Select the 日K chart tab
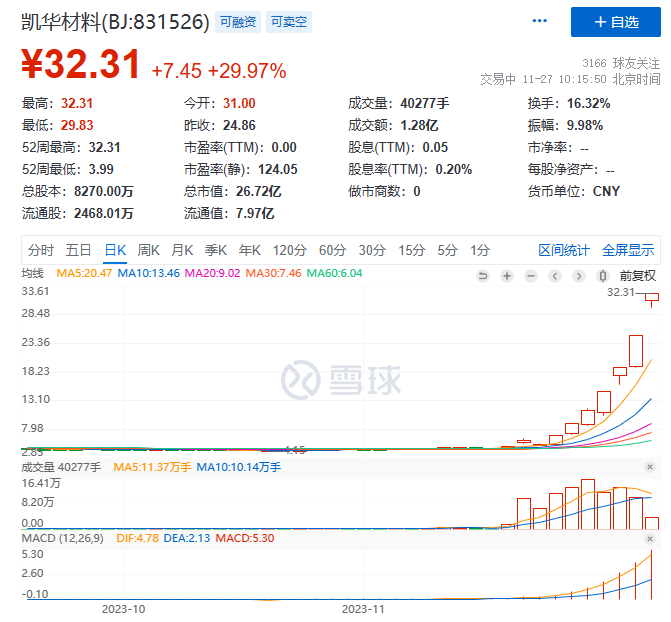671x622 pixels. (x=115, y=250)
